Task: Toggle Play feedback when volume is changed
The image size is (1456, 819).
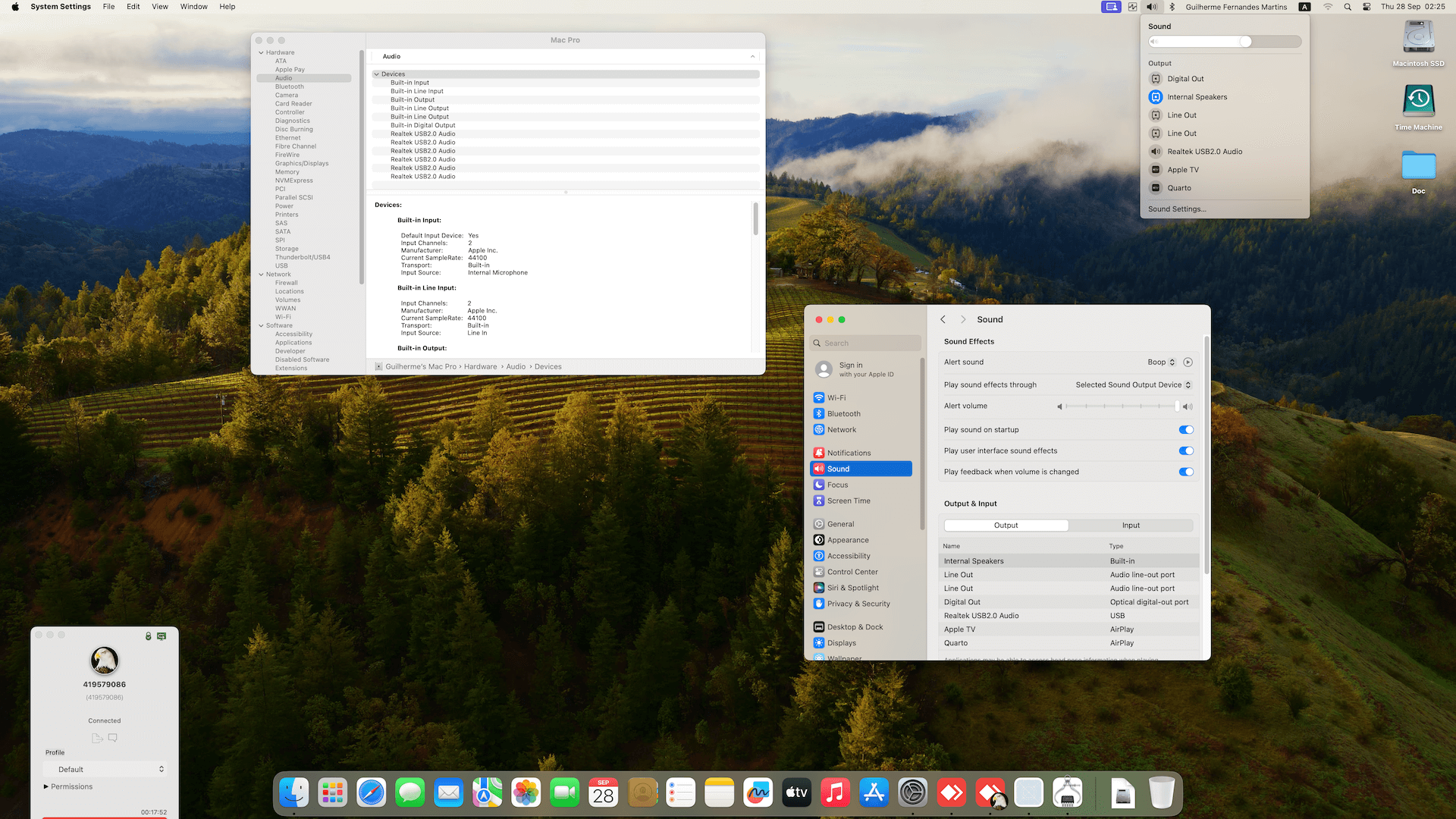Action: point(1186,472)
